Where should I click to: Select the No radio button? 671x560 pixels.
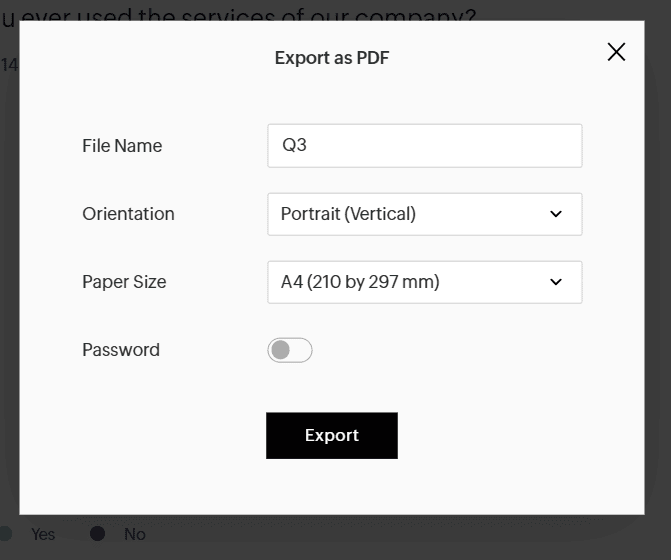click(98, 534)
